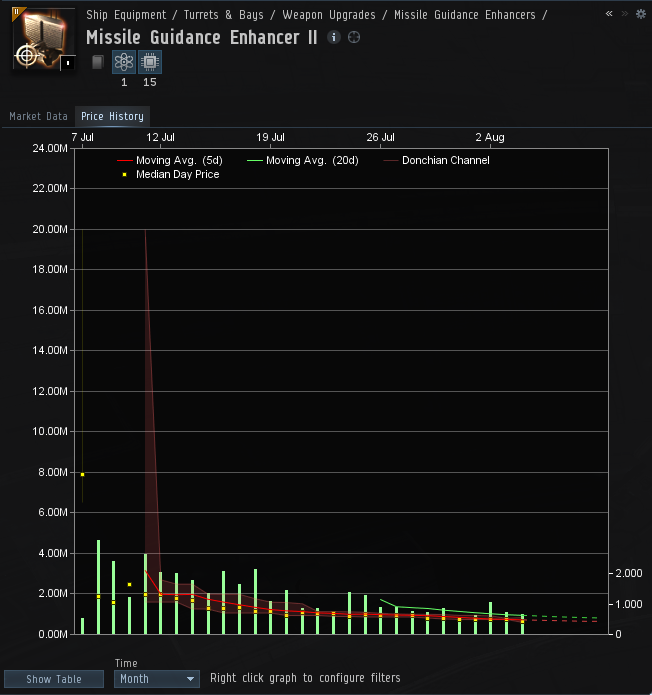
Task: Click the 12 Jul date label
Action: click(x=160, y=137)
